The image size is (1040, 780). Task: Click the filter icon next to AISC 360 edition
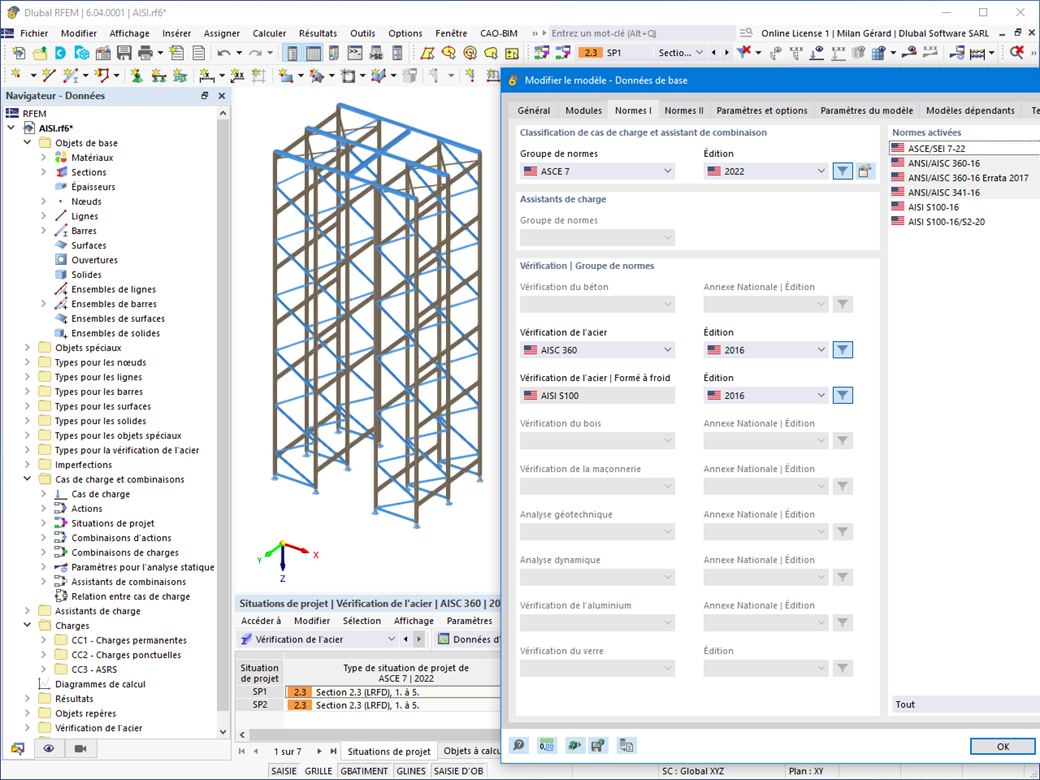(x=841, y=349)
